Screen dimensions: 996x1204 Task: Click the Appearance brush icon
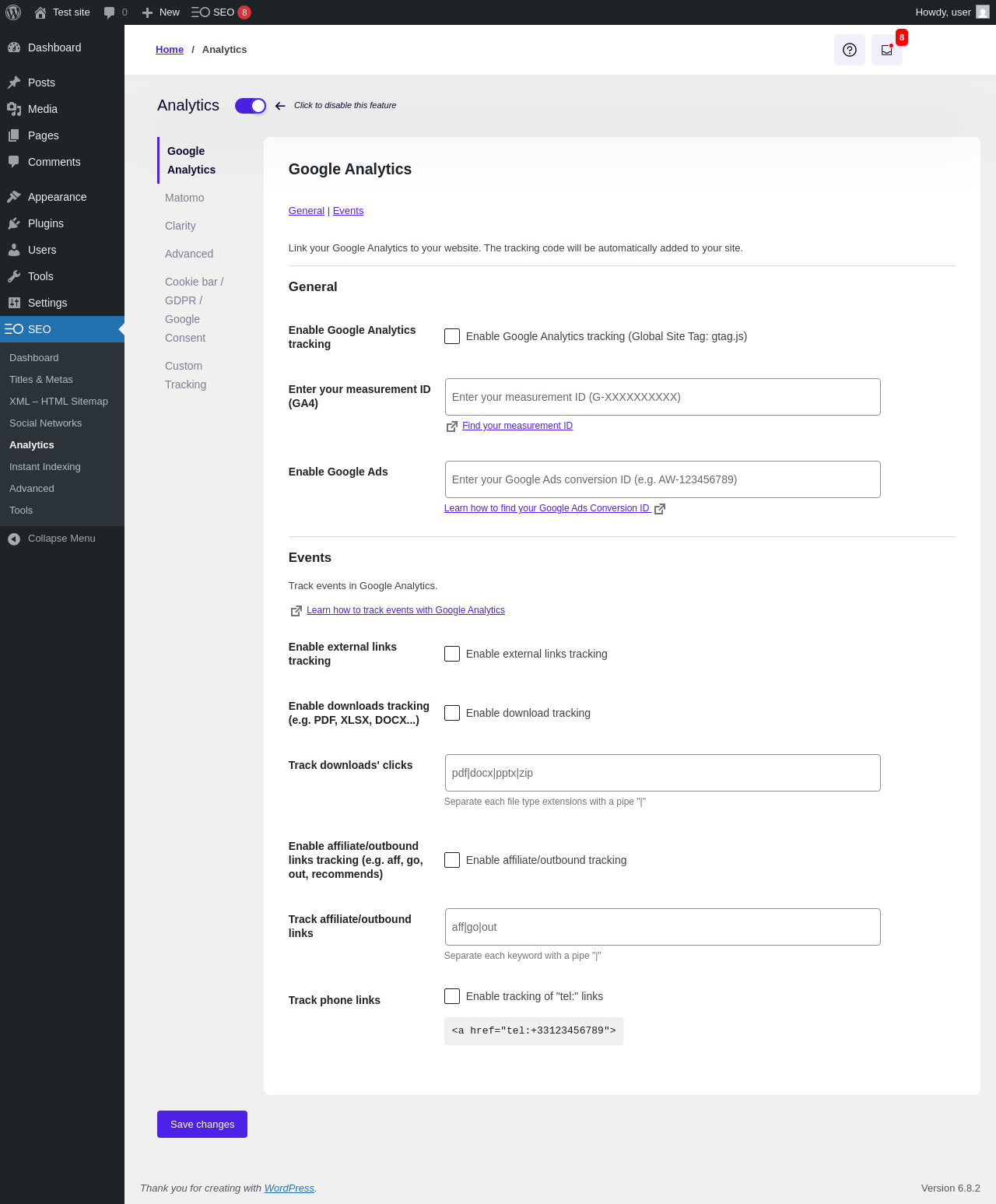14,197
